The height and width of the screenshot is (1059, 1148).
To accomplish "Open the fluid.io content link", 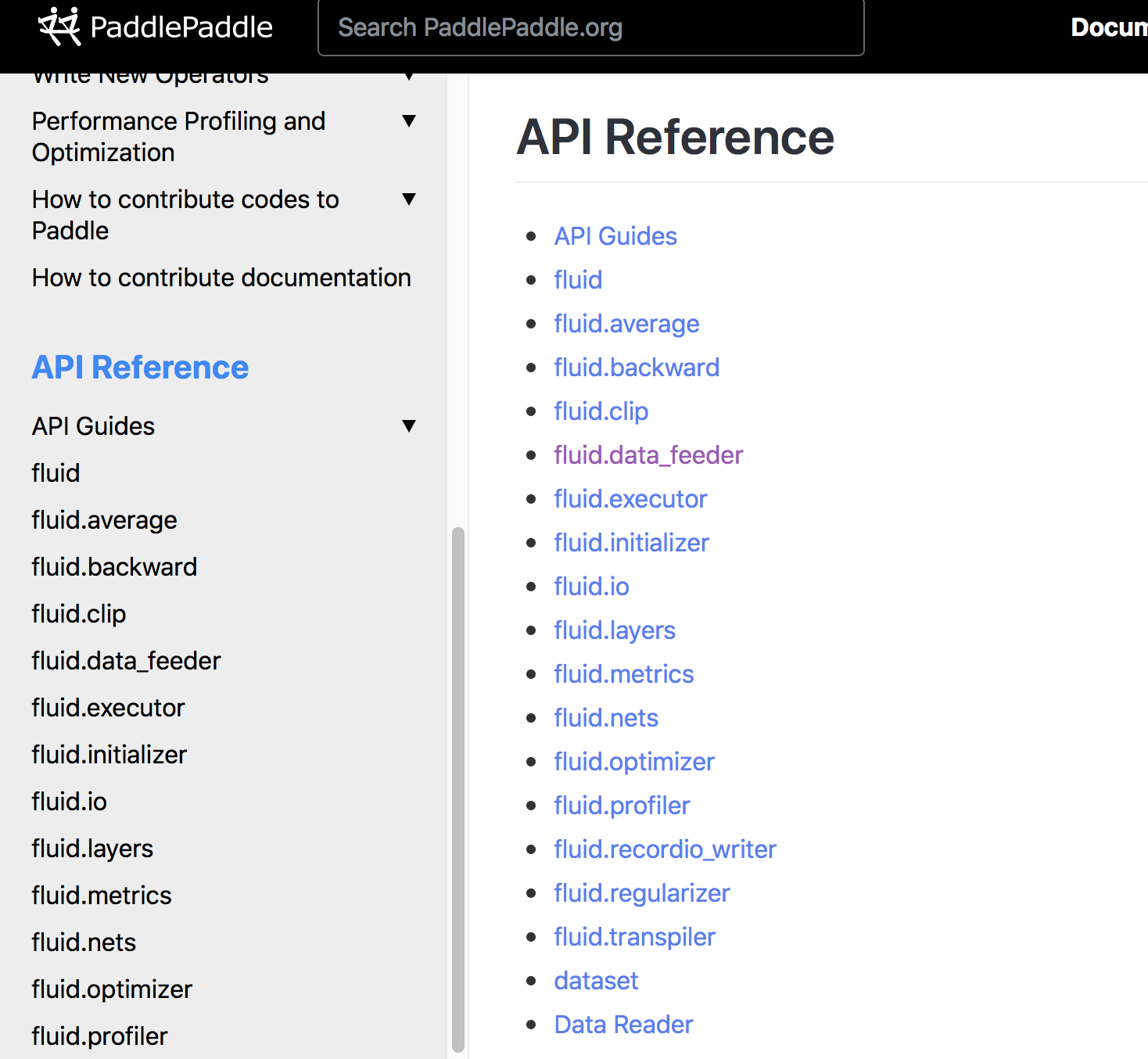I will click(x=591, y=587).
